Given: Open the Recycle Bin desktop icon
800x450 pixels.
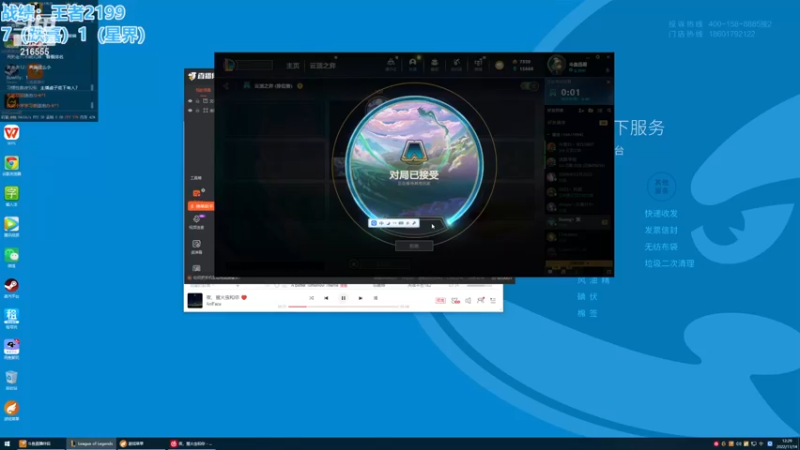Looking at the screenshot, I should pos(11,378).
